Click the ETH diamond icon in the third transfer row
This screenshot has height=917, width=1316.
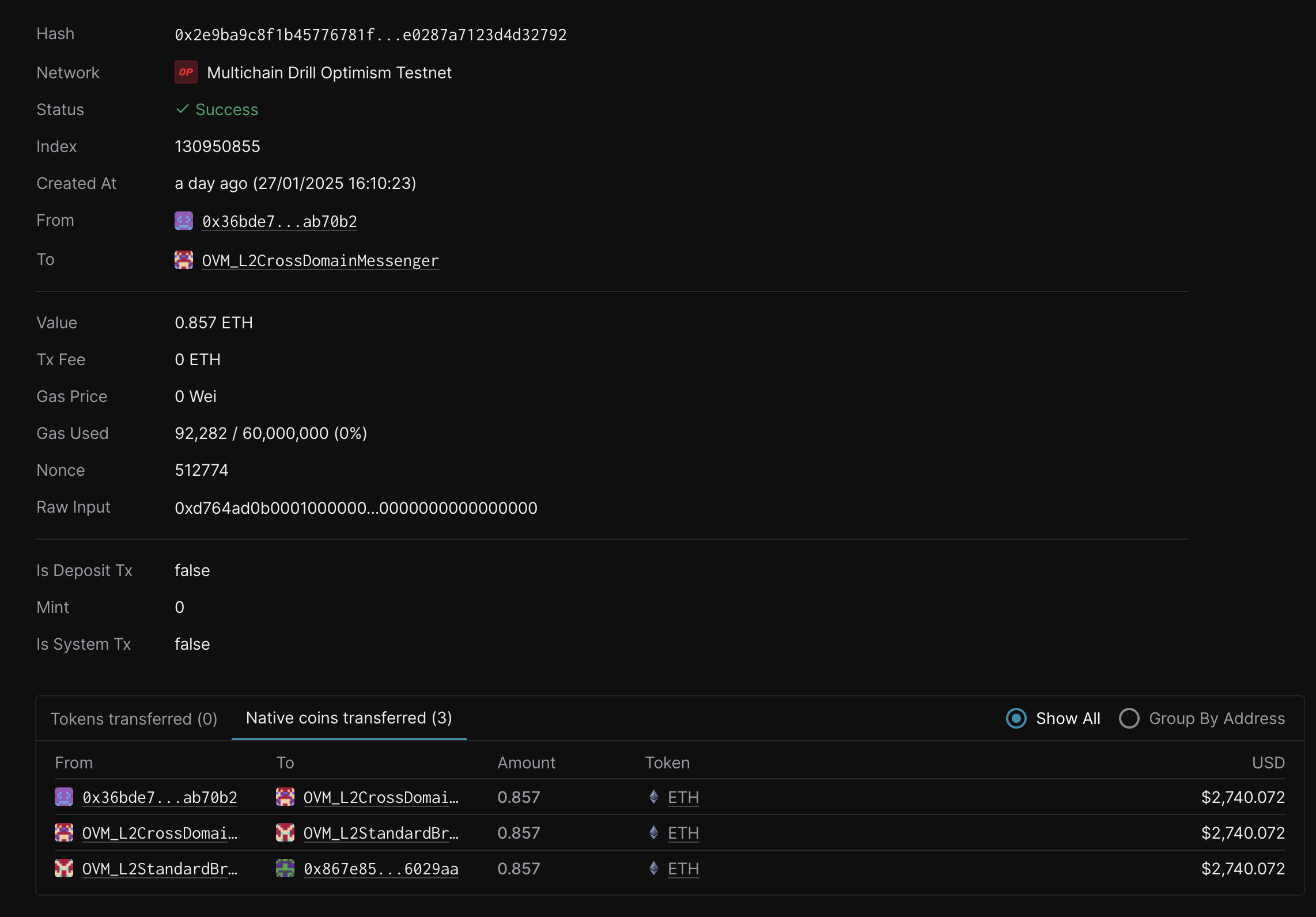tap(653, 869)
